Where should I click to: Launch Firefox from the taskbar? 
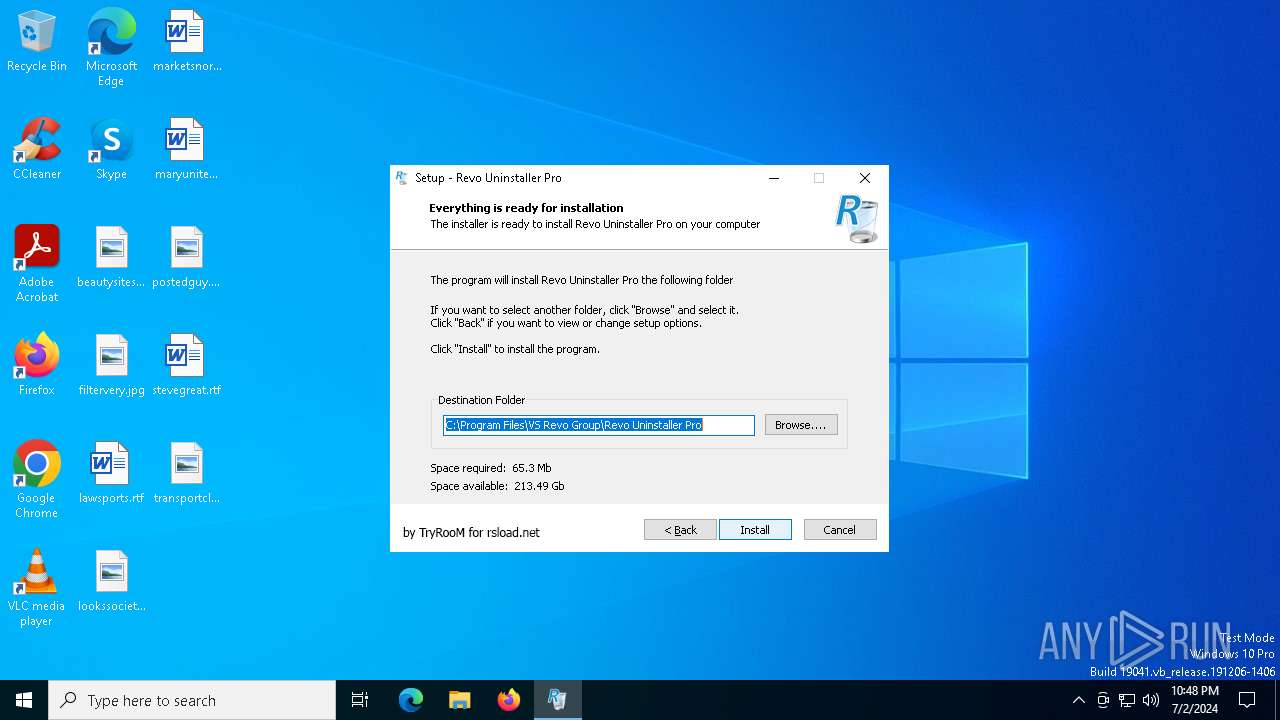pyautogui.click(x=509, y=700)
